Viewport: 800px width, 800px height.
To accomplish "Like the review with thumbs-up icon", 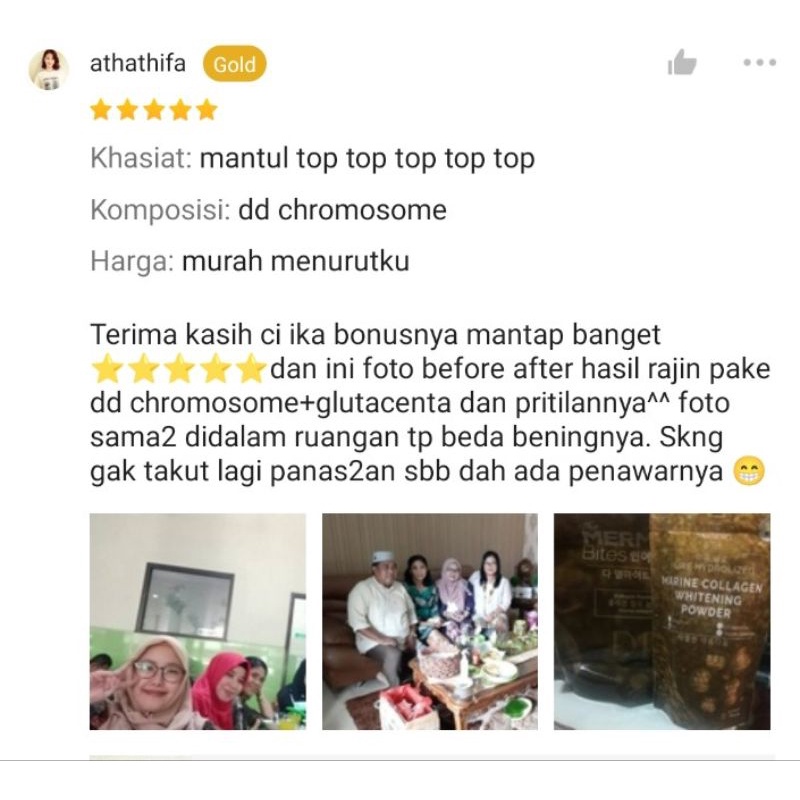I will pyautogui.click(x=682, y=62).
